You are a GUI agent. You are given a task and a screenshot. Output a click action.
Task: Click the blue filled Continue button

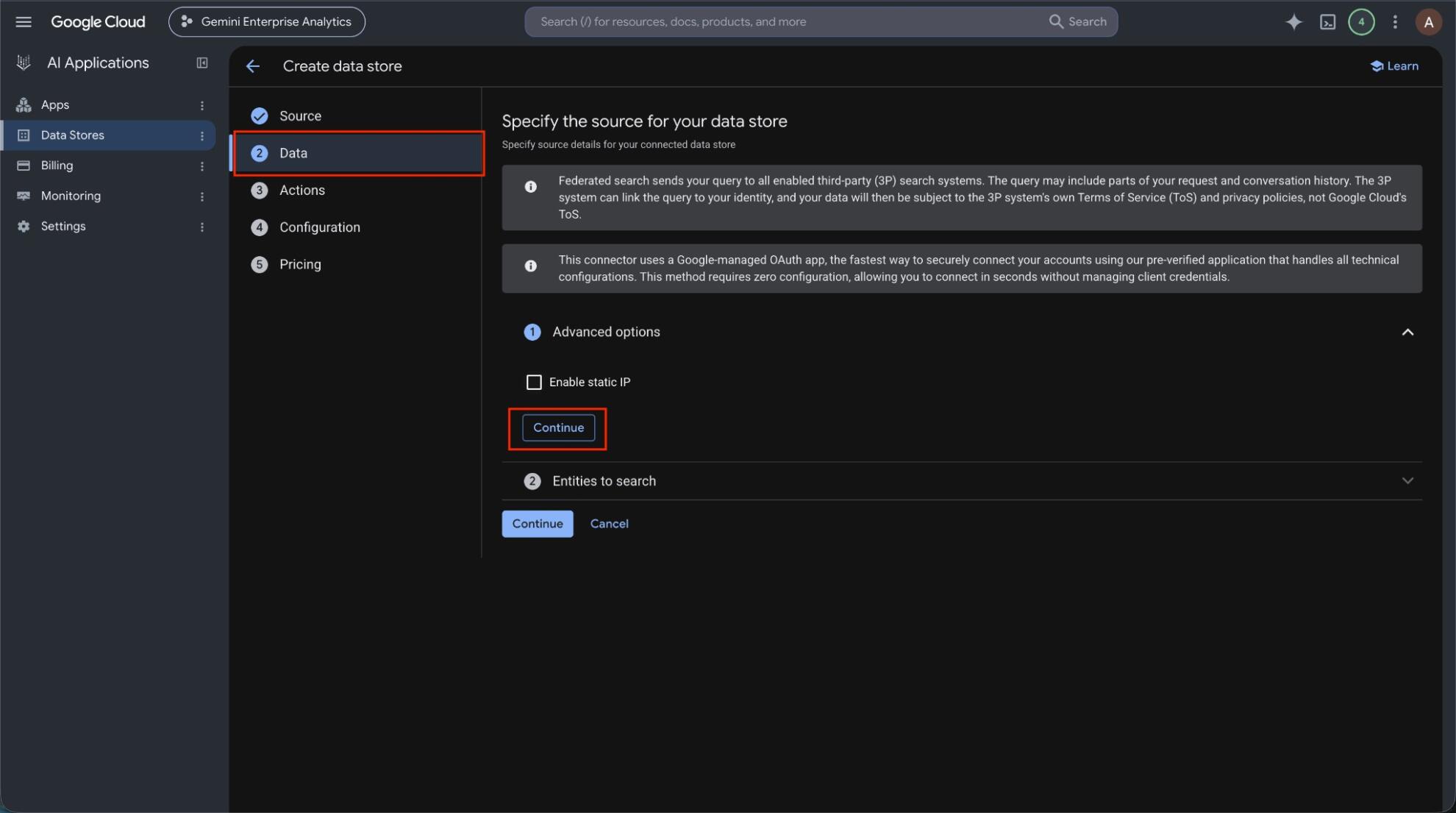pyautogui.click(x=537, y=524)
